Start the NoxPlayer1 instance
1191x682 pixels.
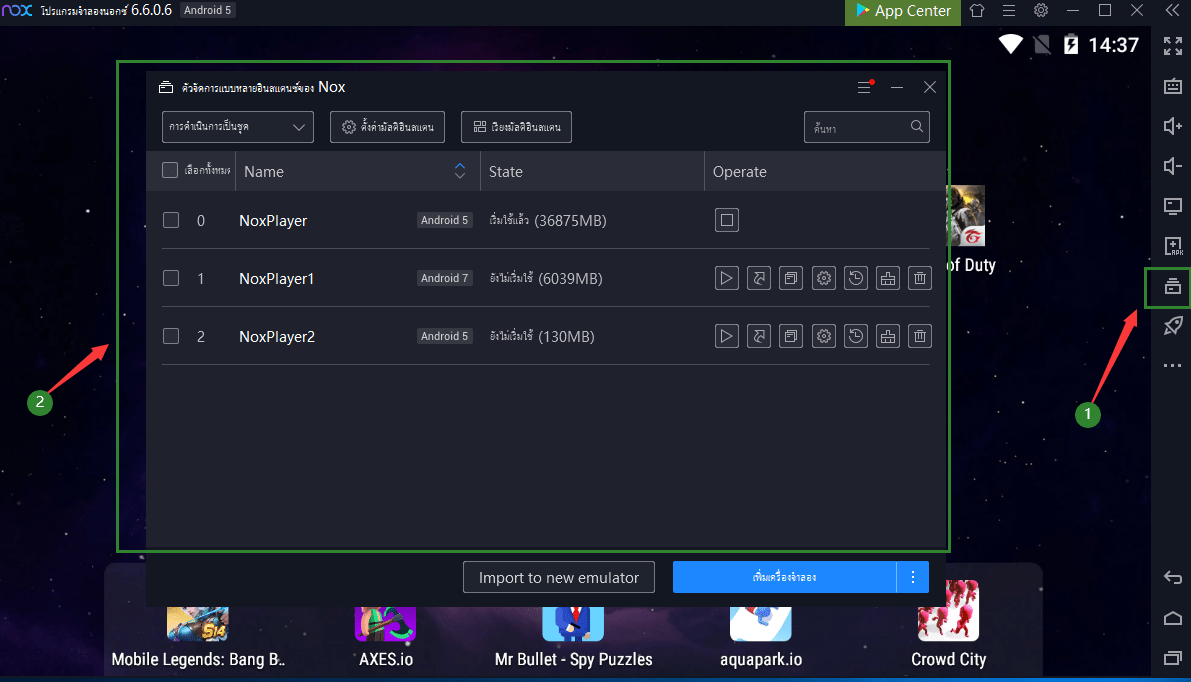point(726,278)
